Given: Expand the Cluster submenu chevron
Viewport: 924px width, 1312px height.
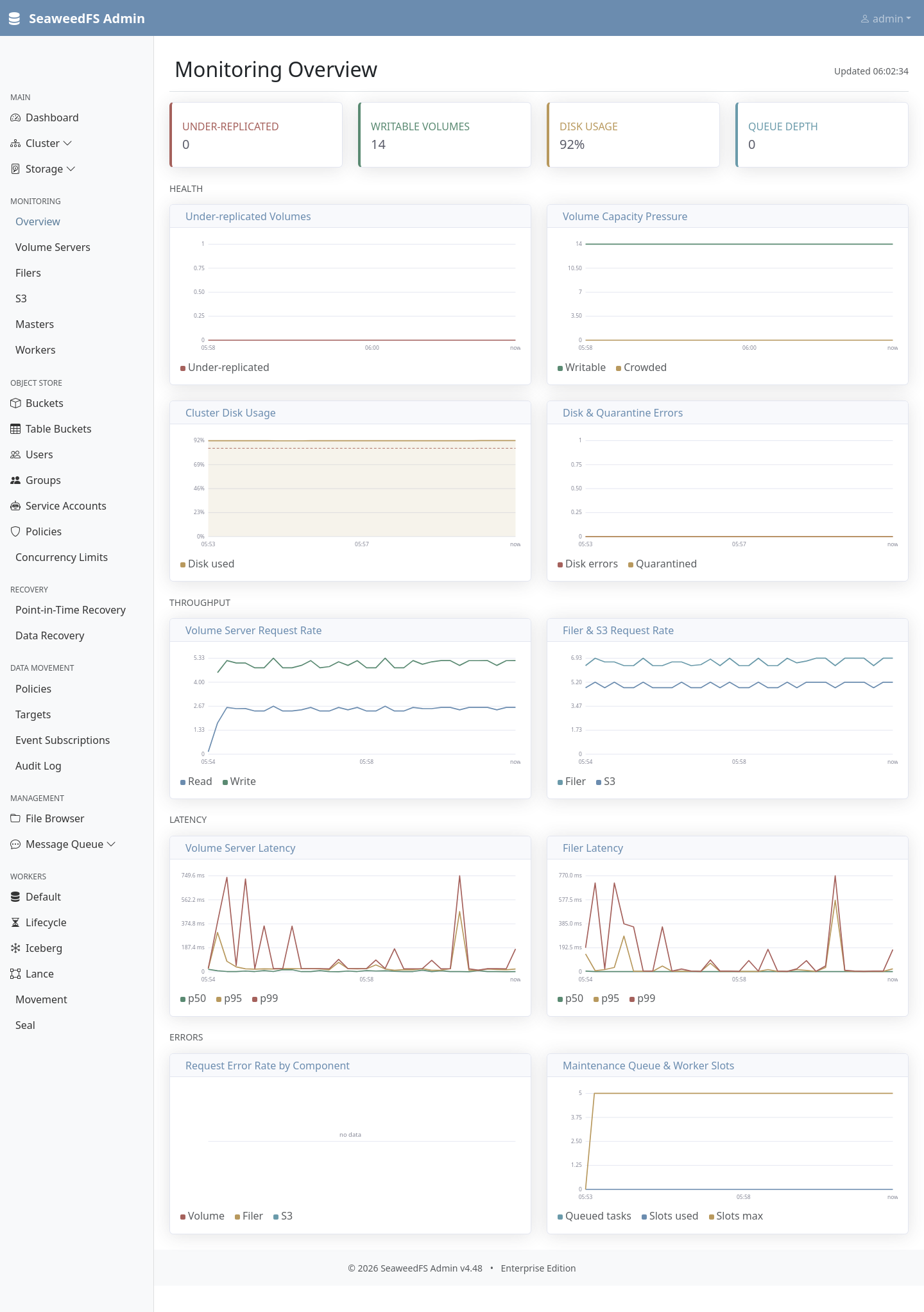Looking at the screenshot, I should pos(67,143).
